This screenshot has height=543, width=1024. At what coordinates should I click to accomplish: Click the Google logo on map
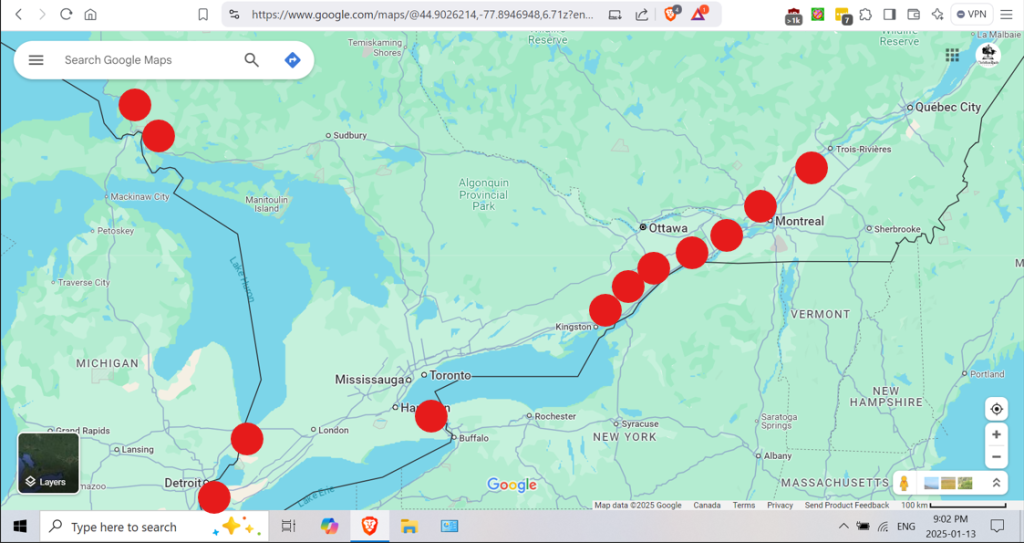[x=512, y=485]
